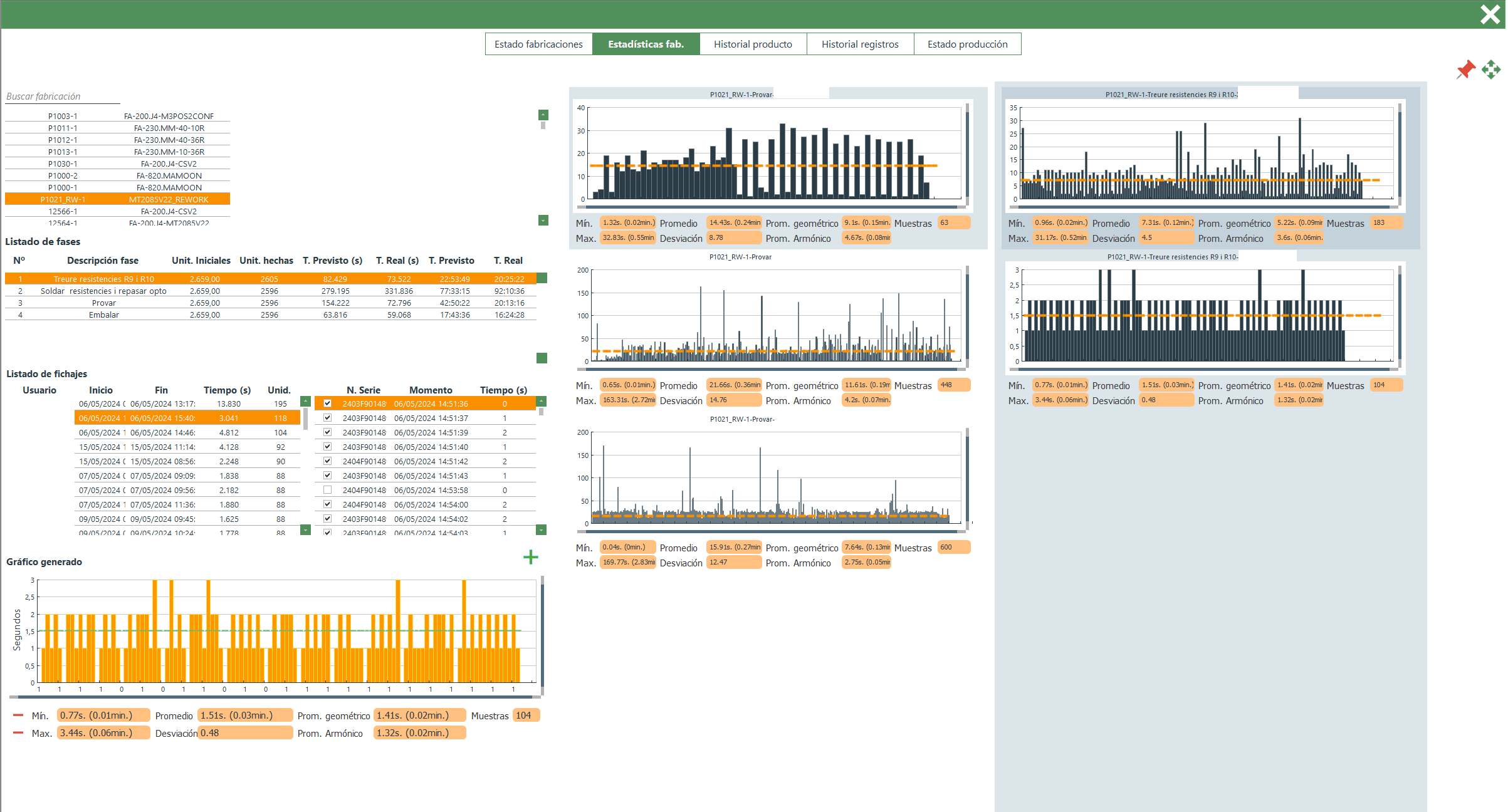
Task: Check the empty checkbox at 14:53:58
Action: 327,490
